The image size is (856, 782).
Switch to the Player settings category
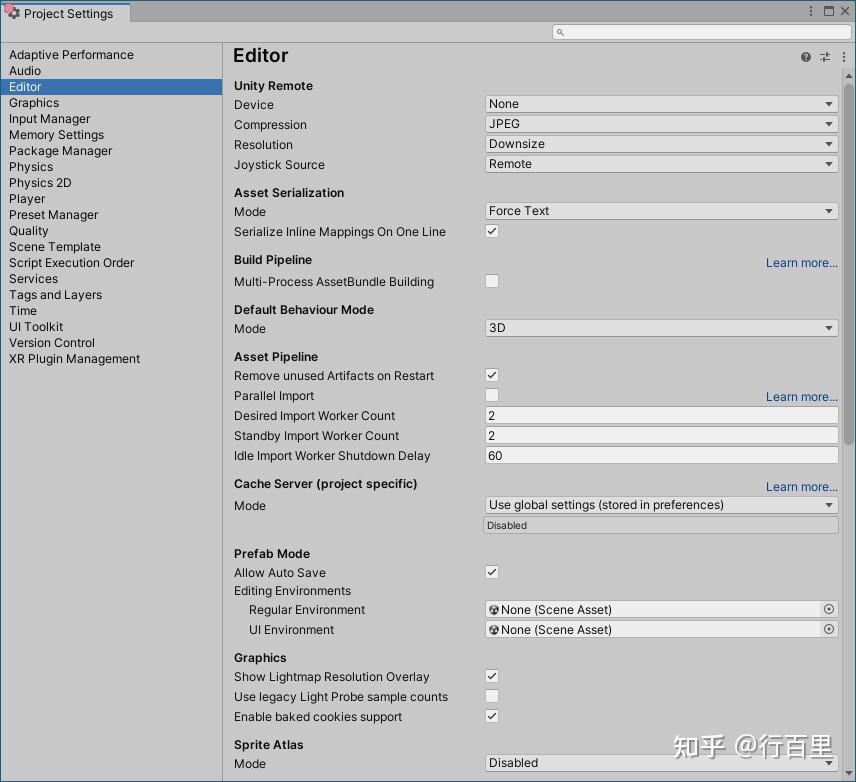coord(27,198)
